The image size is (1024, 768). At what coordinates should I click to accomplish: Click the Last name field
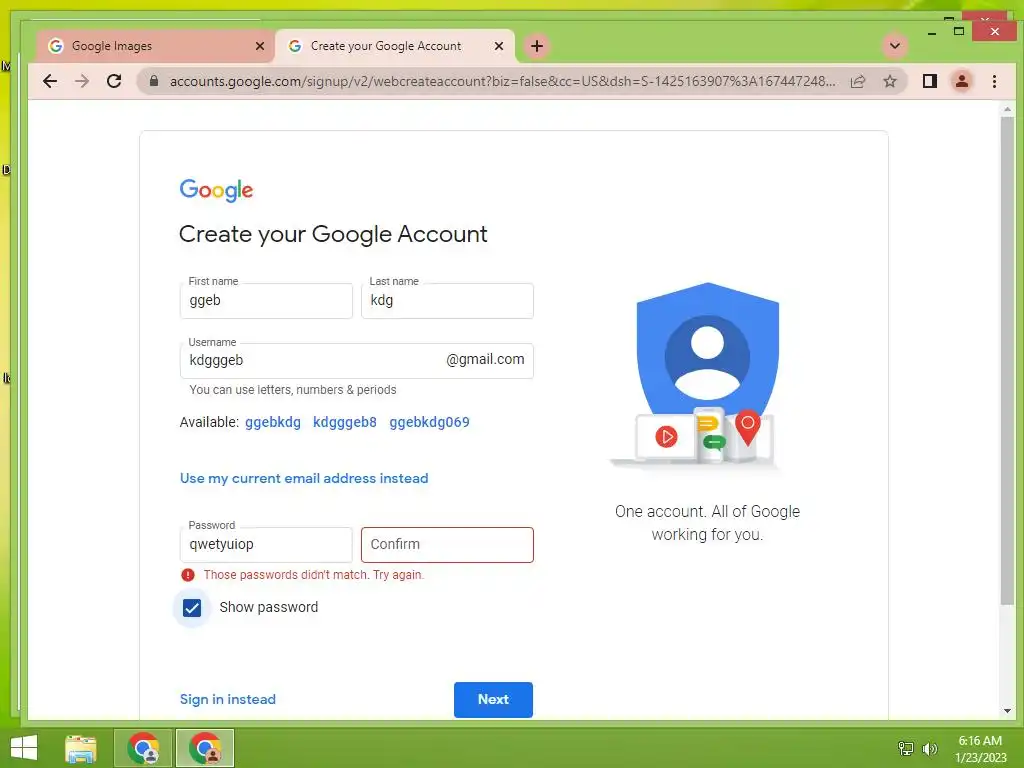pos(447,300)
